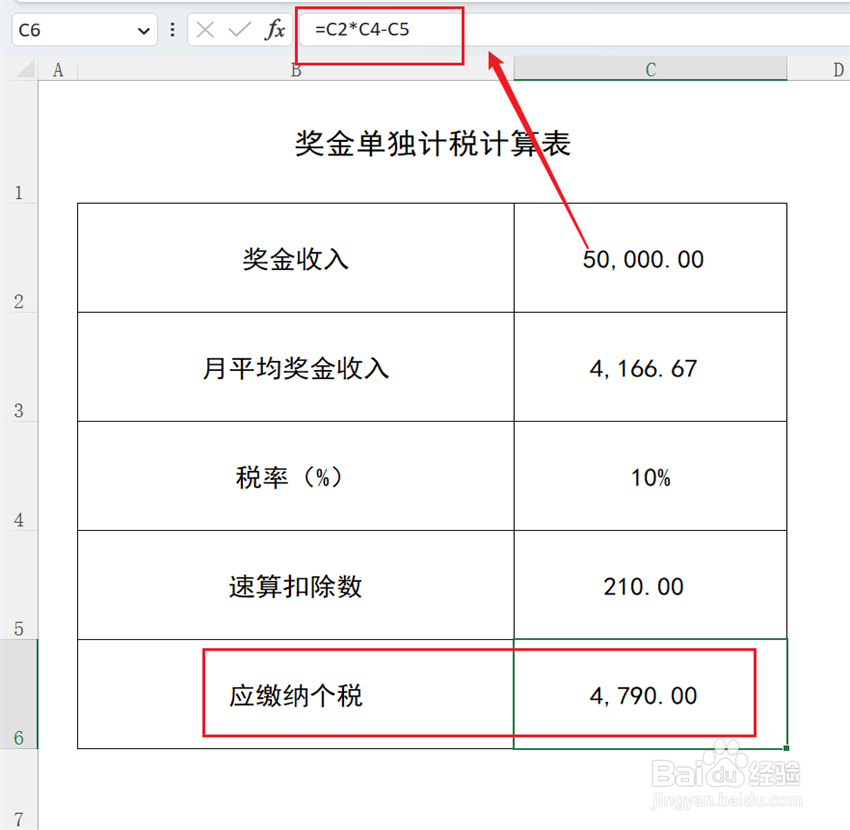Screen dimensions: 850x830
Task: Click the green checkmark to confirm entry
Action: 240,29
